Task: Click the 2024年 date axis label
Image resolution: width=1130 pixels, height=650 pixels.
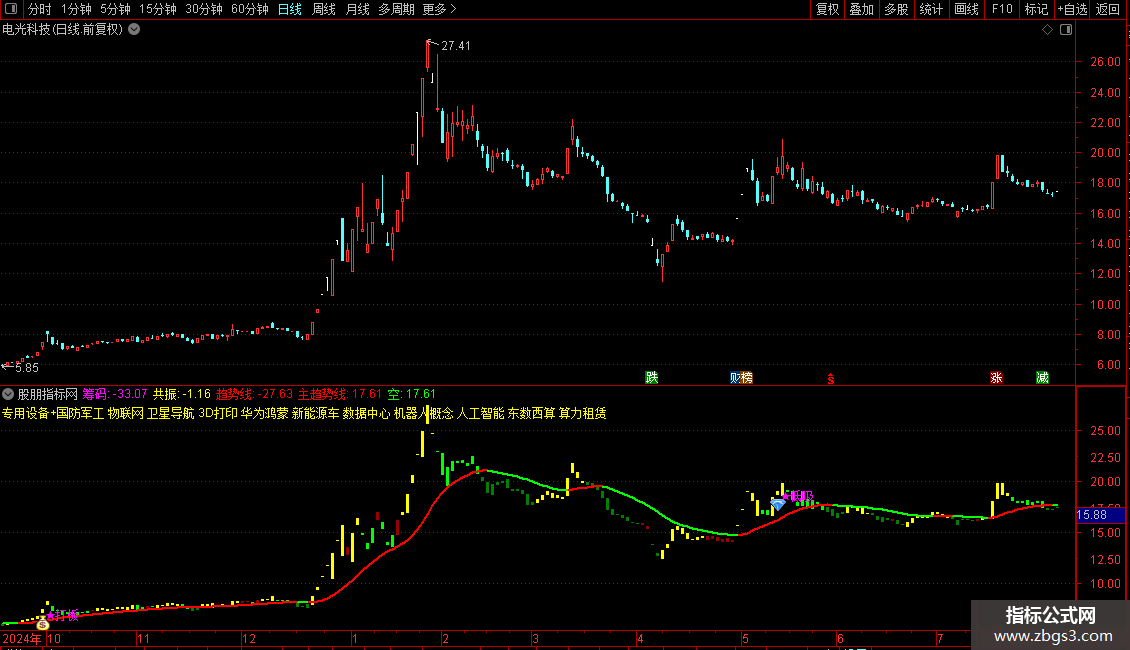Action: click(22, 638)
